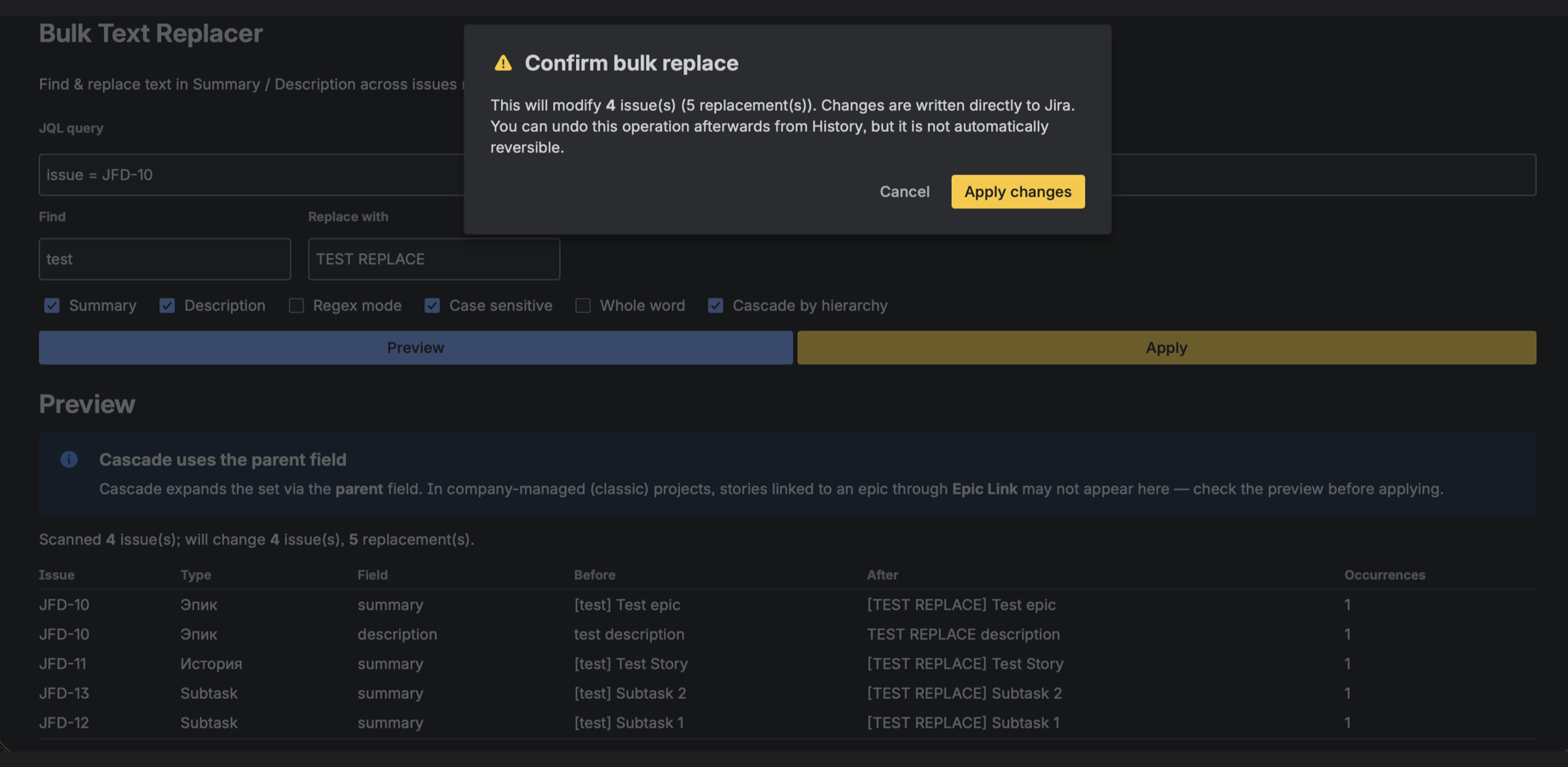Image resolution: width=1568 pixels, height=767 pixels.
Task: Click the yellow Apply button
Action: 1167,348
